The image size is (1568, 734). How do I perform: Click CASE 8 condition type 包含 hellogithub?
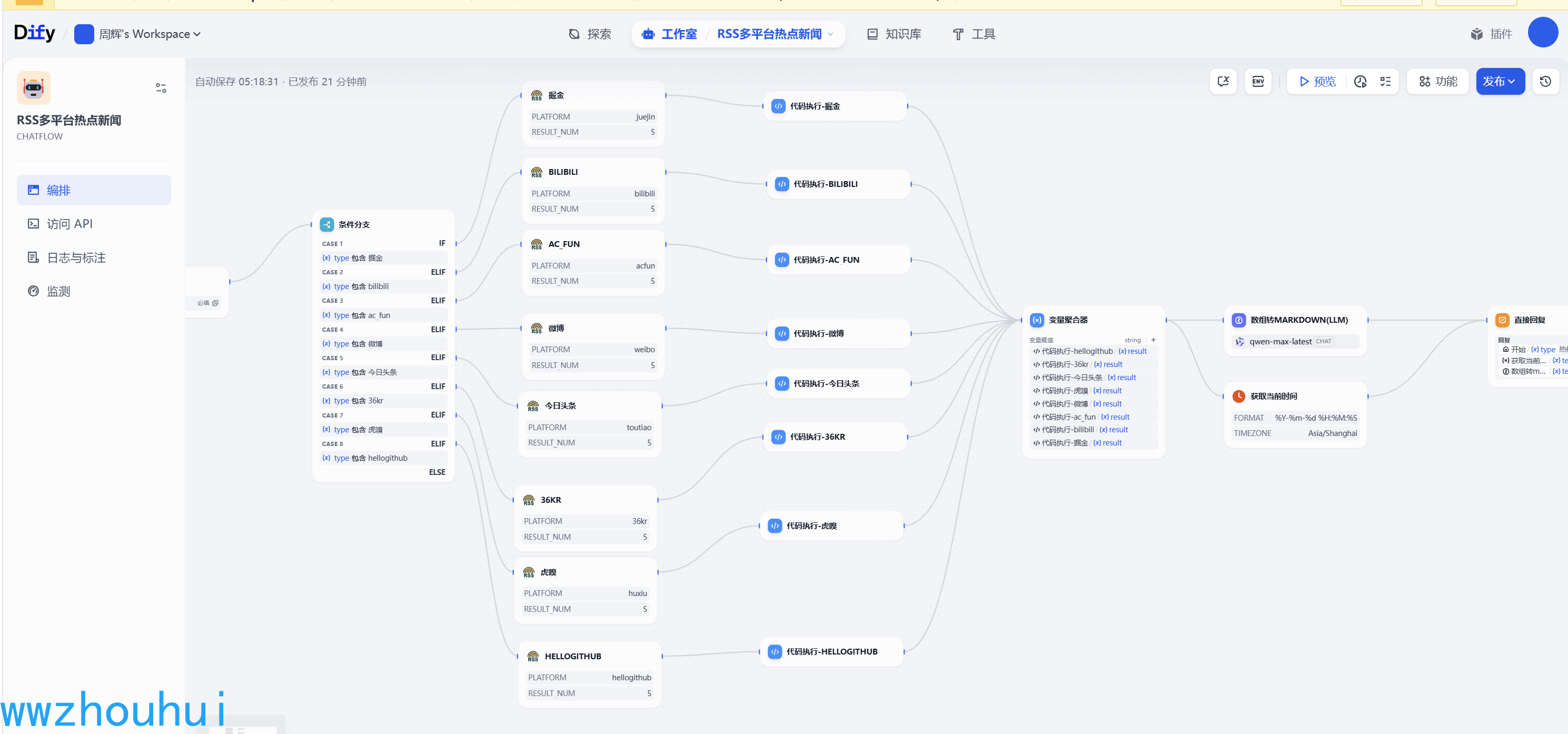[384, 458]
